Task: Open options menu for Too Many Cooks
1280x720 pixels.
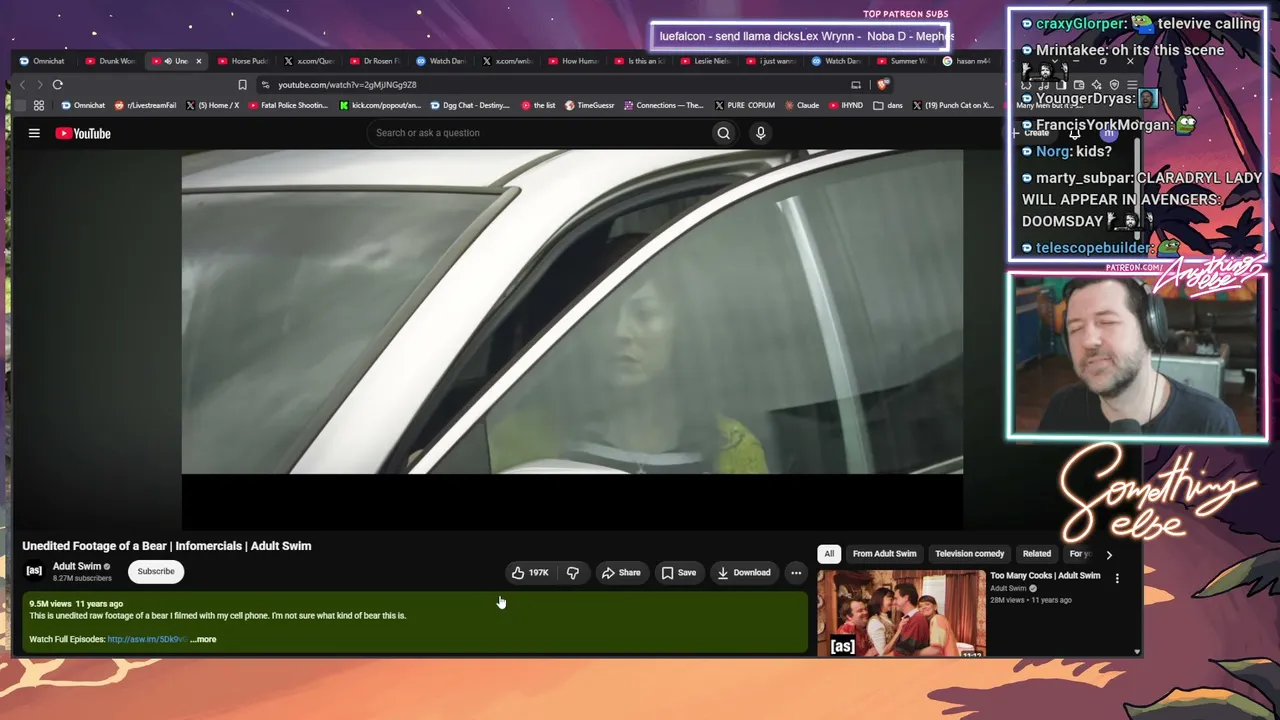Action: click(1117, 578)
